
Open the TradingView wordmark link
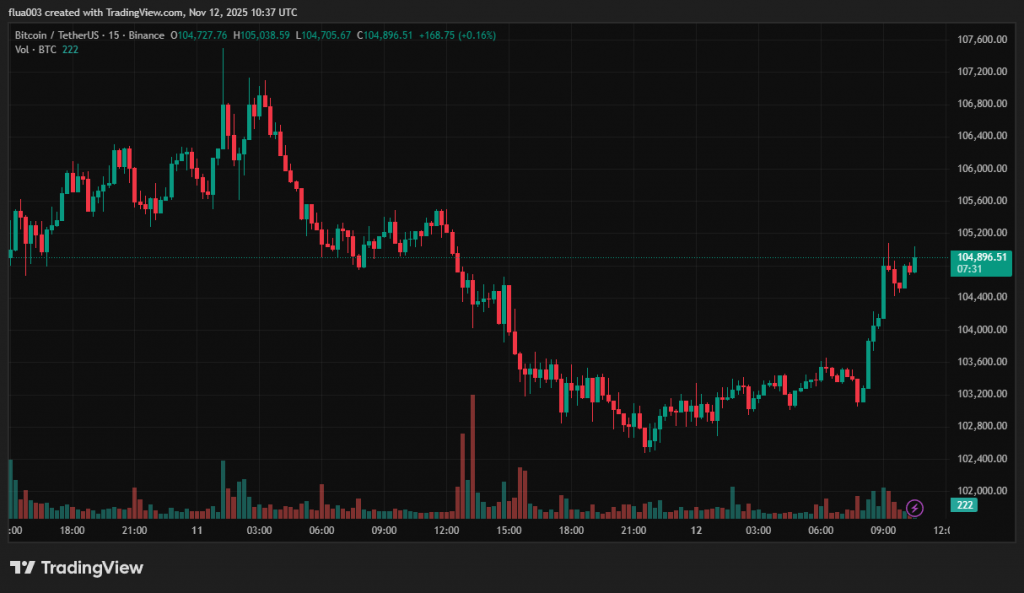click(x=91, y=568)
